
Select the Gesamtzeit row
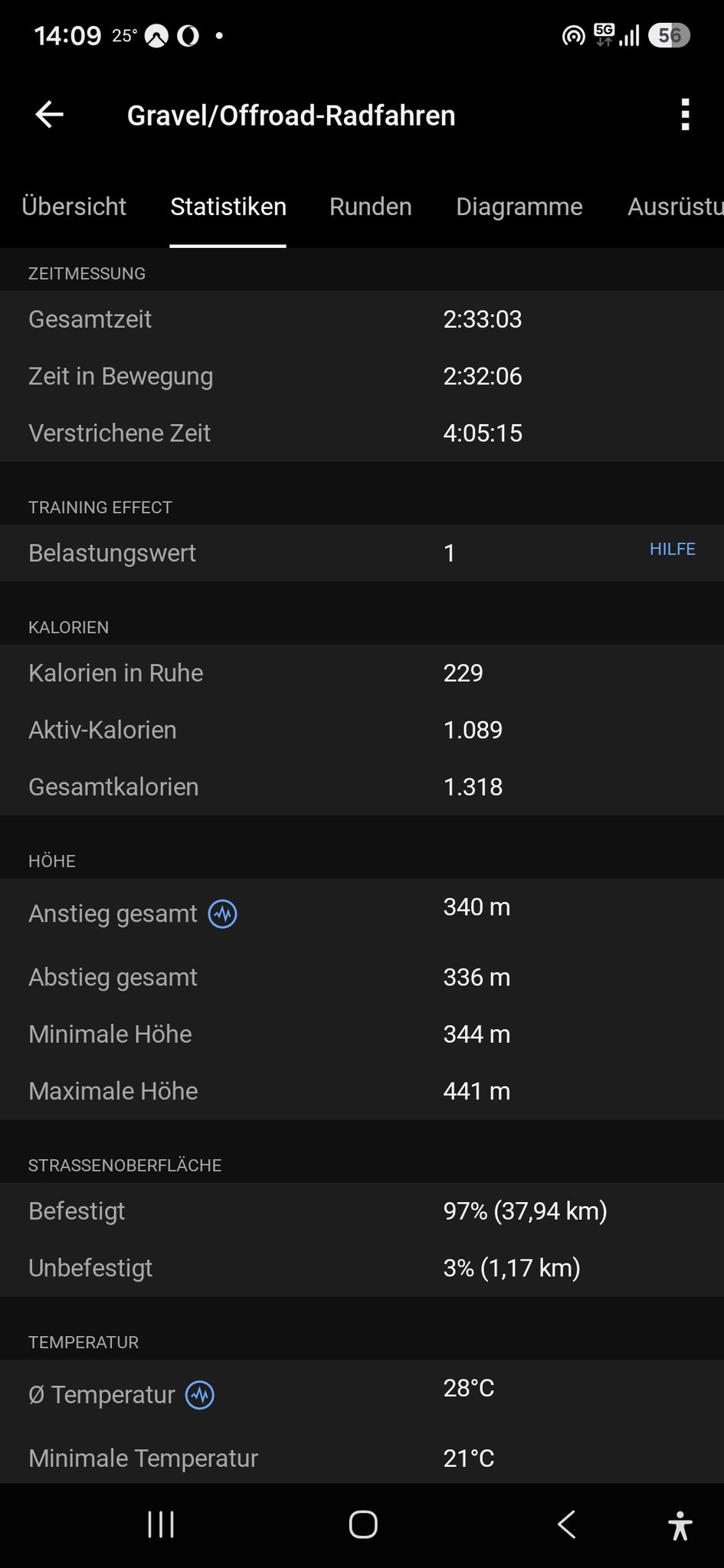tap(362, 319)
